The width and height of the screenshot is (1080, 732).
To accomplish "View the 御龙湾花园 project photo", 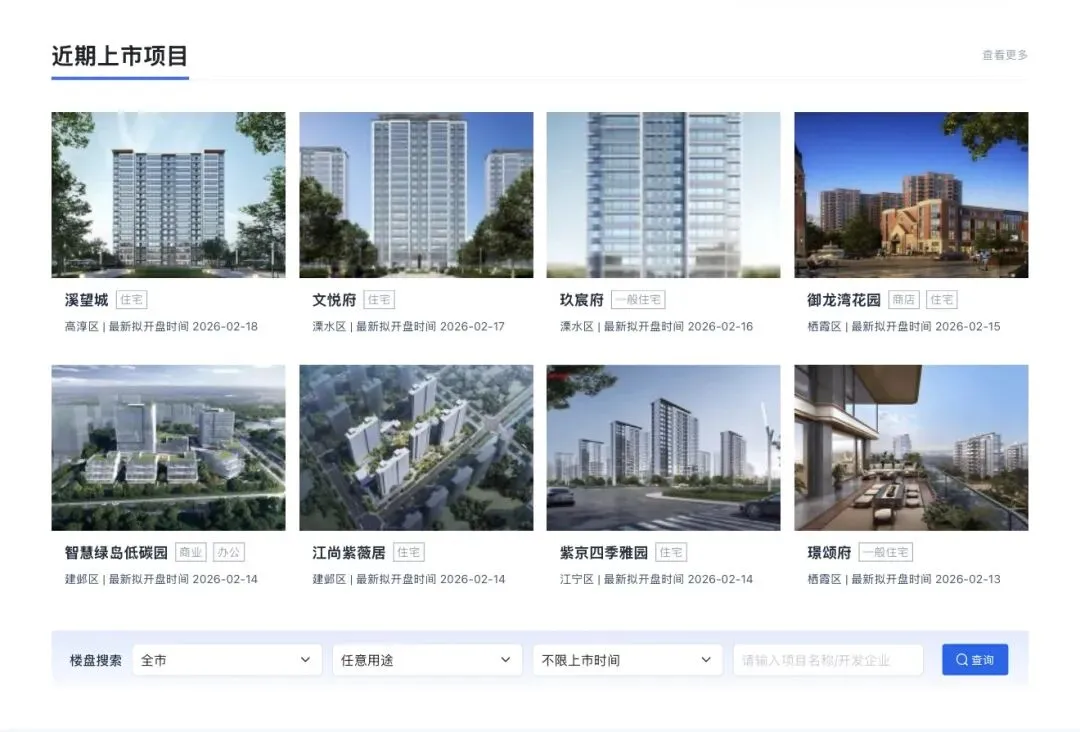I will 911,195.
